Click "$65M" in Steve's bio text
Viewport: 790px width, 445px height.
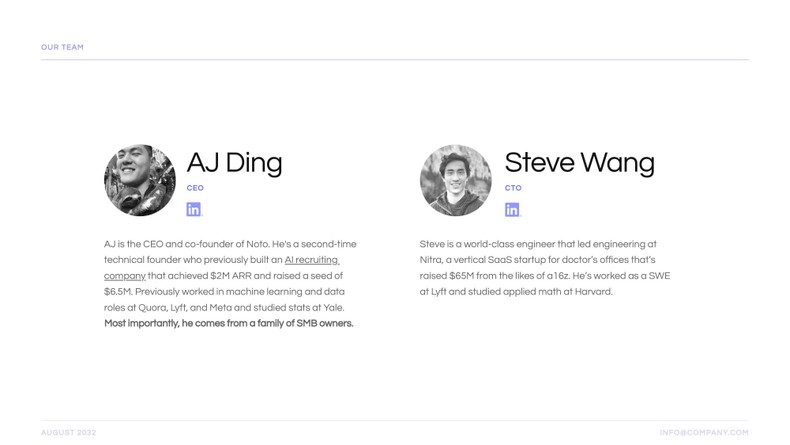[x=466, y=276]
